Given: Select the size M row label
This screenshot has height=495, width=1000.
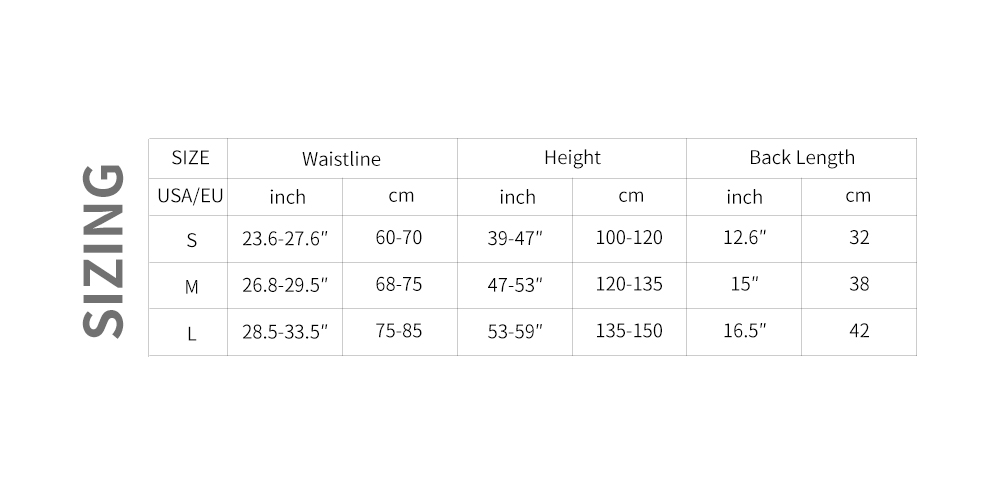Looking at the screenshot, I should (x=191, y=287).
